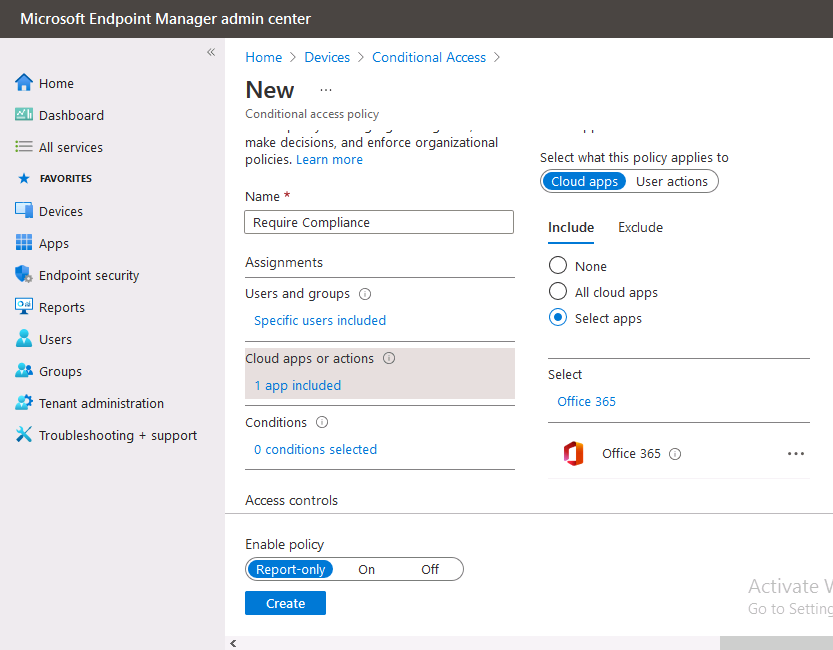
Task: Click the Assignments heading
Action: 284,262
